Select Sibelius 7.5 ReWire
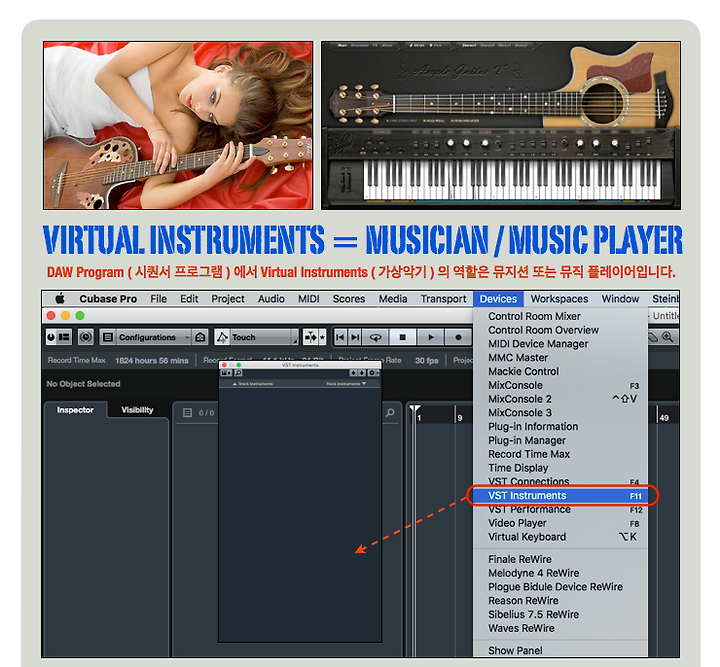The width and height of the screenshot is (720, 667). [560, 614]
